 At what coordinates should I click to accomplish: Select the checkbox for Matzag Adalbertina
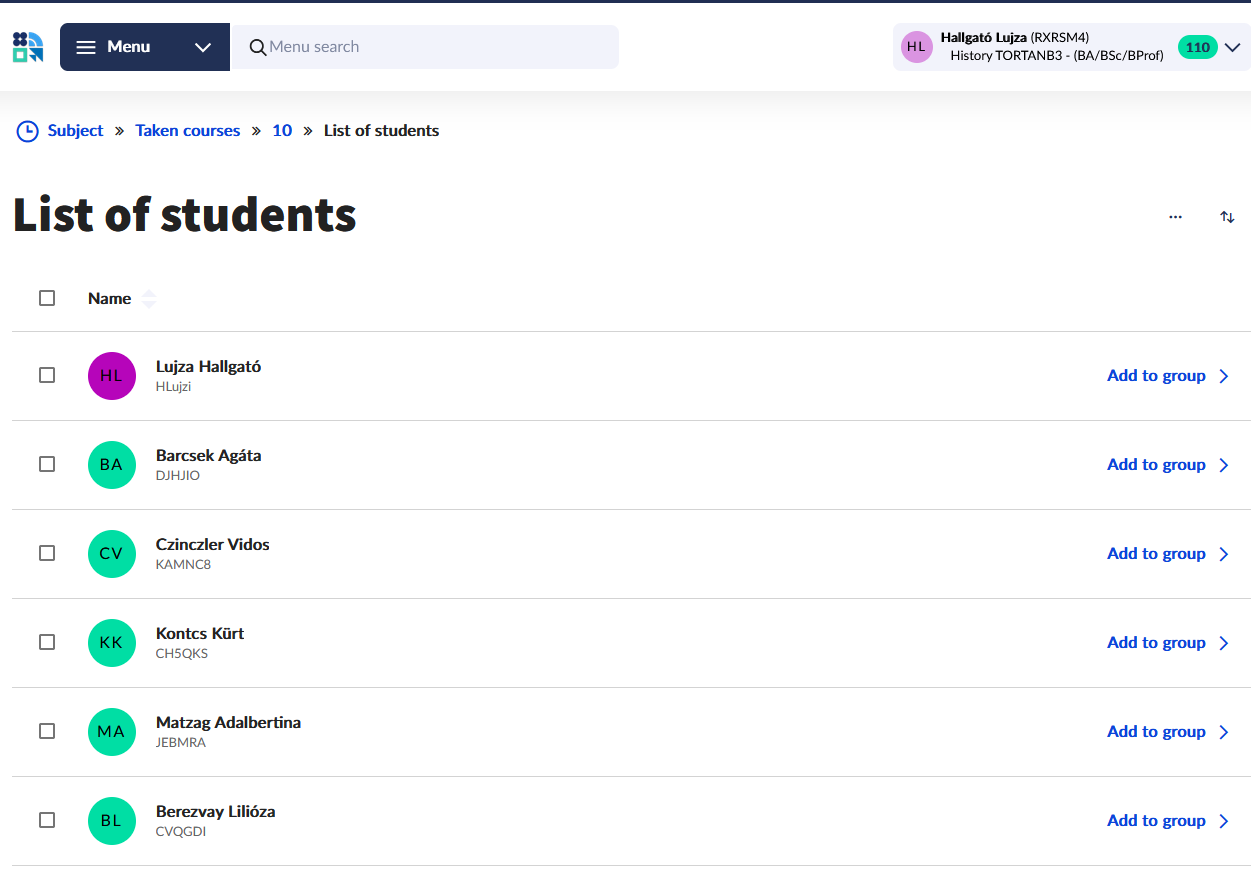[47, 732]
